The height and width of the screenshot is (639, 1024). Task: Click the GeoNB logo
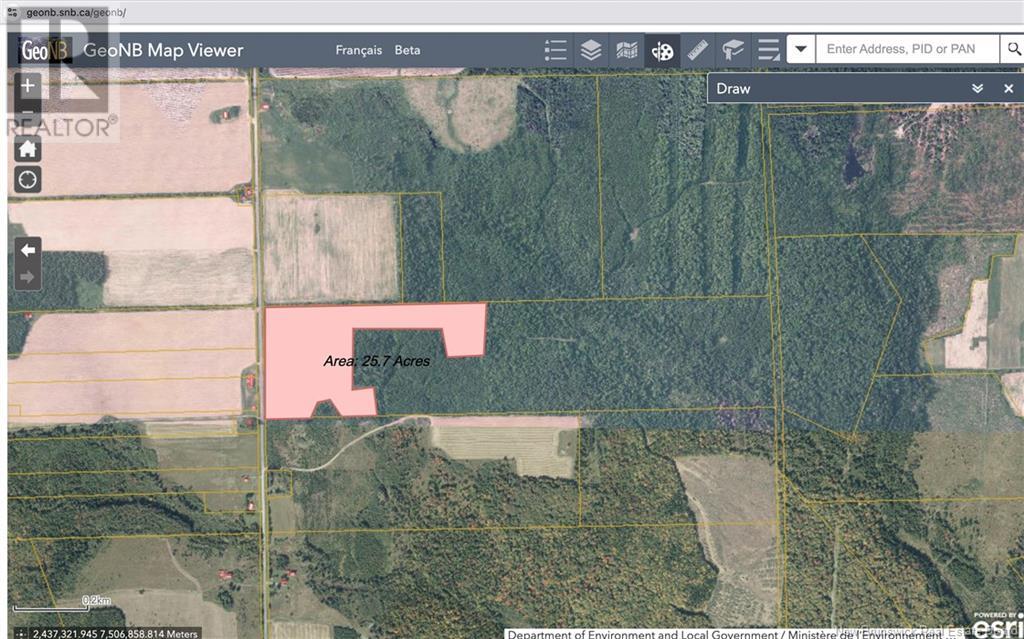44,50
